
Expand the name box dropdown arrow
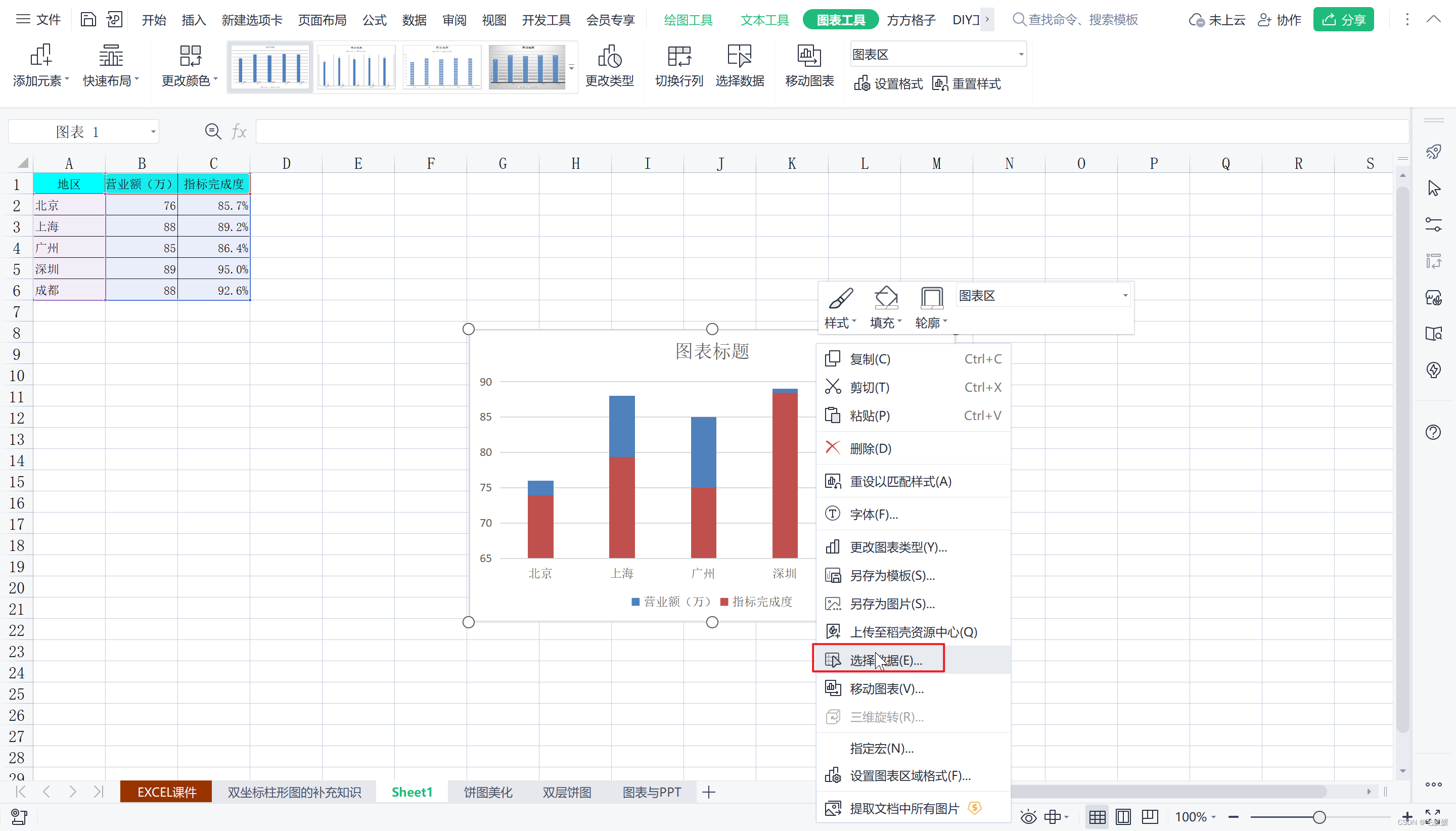pyautogui.click(x=153, y=132)
